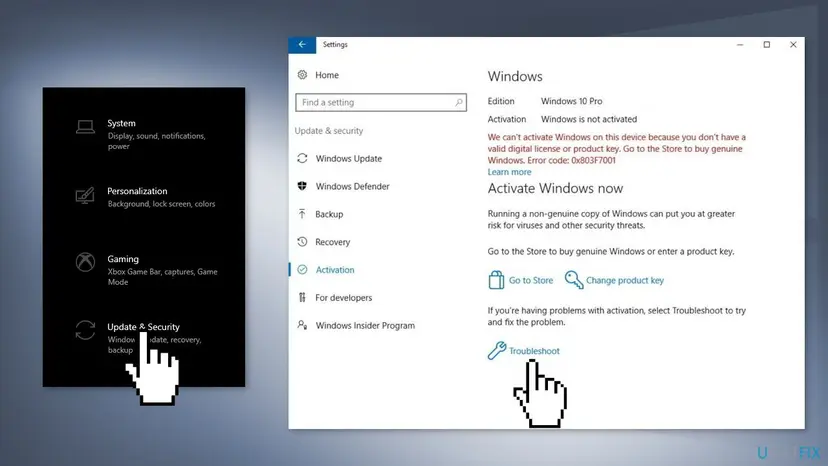Click the Windows Insider person icon
The width and height of the screenshot is (828, 466).
coord(302,325)
